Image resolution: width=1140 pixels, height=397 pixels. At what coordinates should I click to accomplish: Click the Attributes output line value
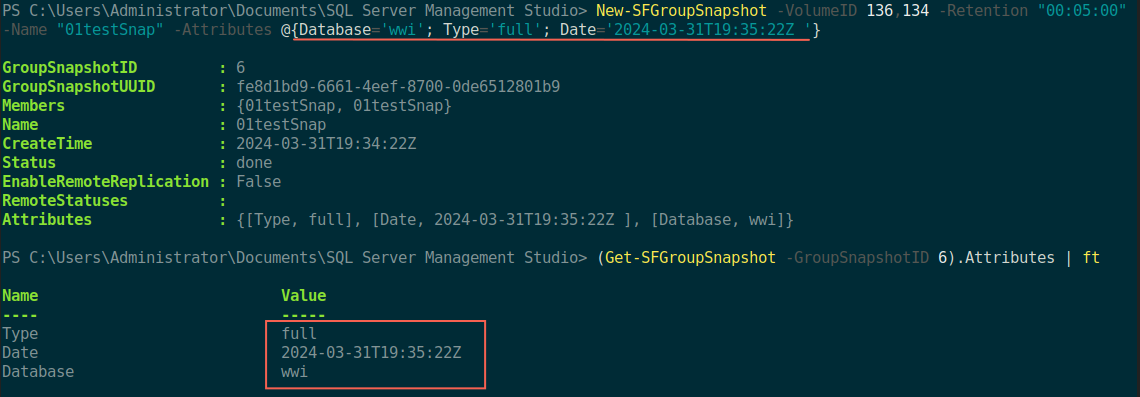coord(515,220)
